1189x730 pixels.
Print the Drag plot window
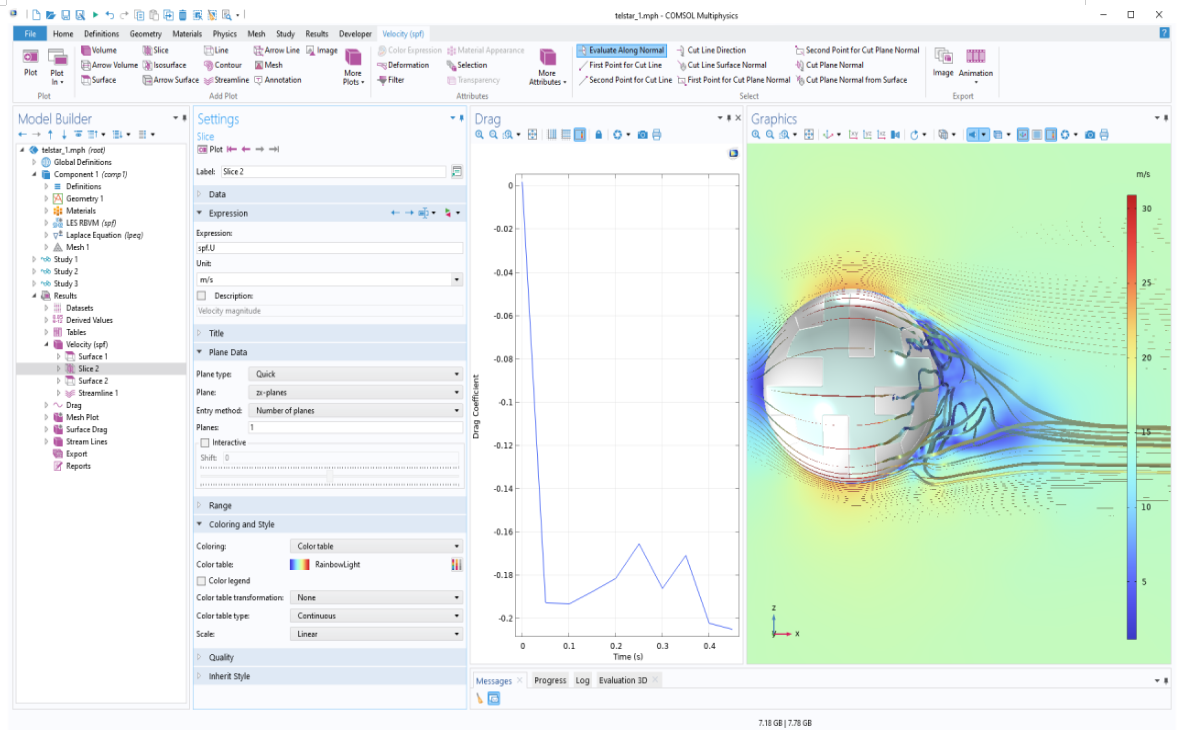pos(657,135)
